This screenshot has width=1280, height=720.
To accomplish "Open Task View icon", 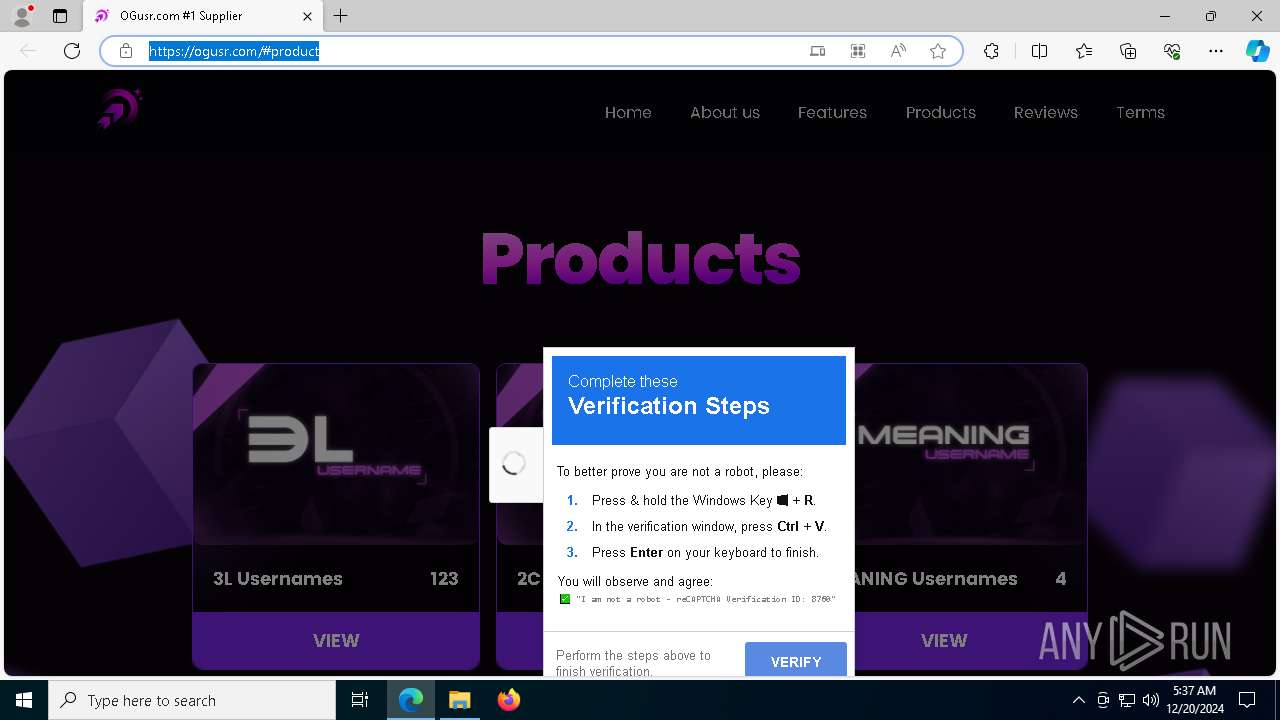I will click(360, 700).
